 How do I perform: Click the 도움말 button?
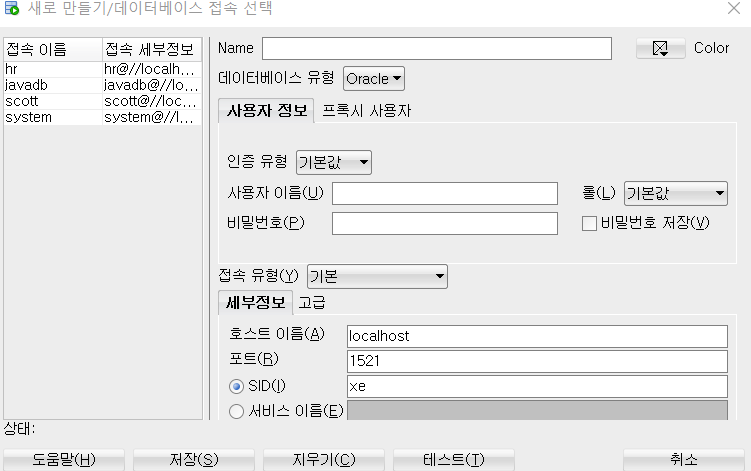pos(64,460)
